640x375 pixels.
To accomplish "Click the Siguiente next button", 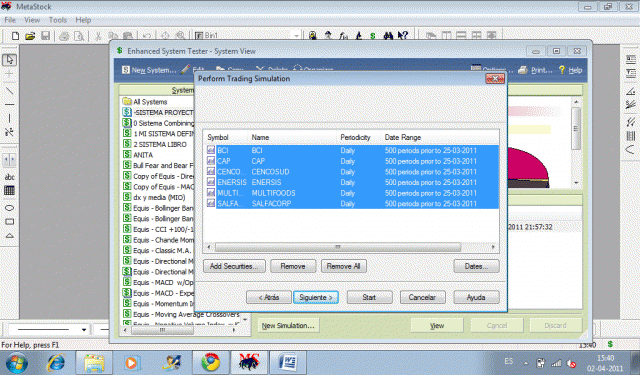I will [x=316, y=297].
